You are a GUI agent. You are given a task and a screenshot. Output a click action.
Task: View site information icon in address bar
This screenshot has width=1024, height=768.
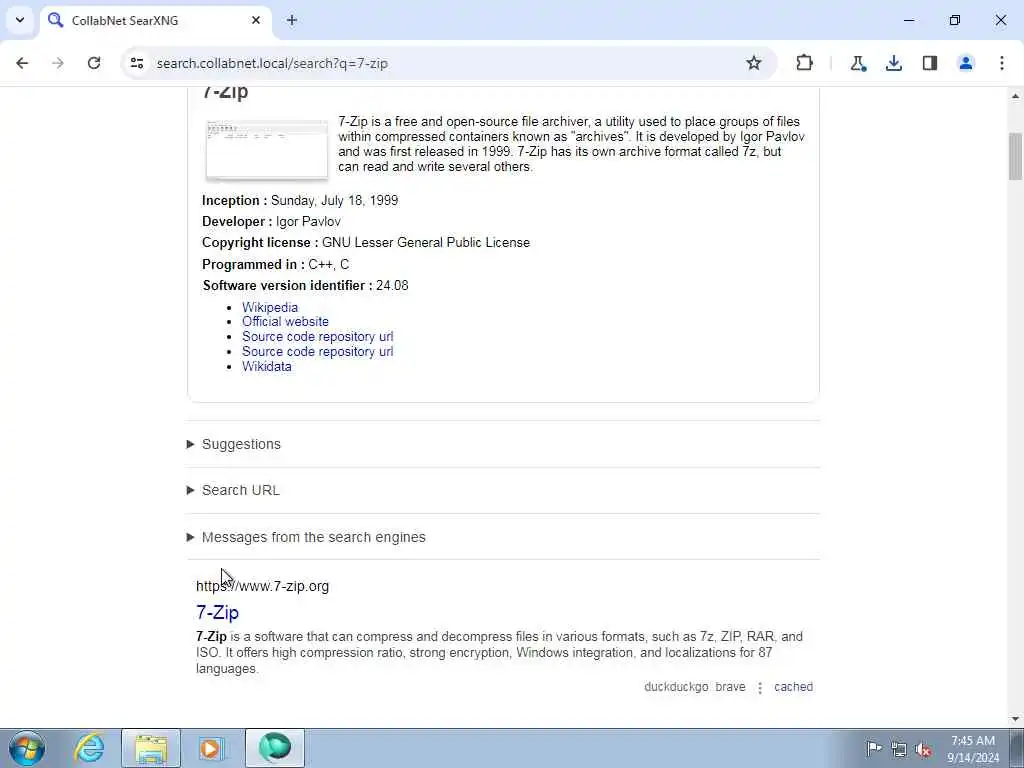tap(137, 63)
